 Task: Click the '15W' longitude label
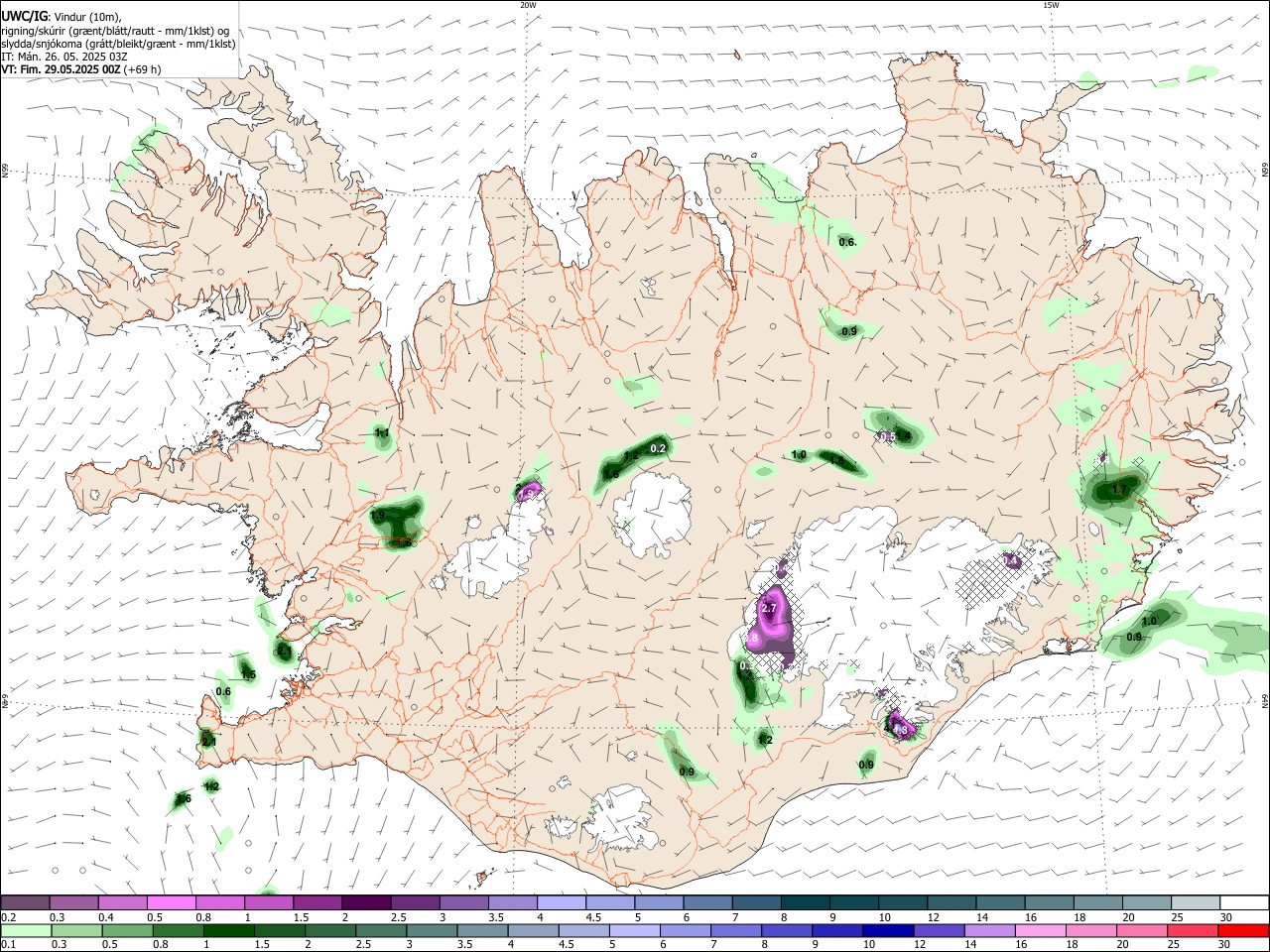[1051, 4]
